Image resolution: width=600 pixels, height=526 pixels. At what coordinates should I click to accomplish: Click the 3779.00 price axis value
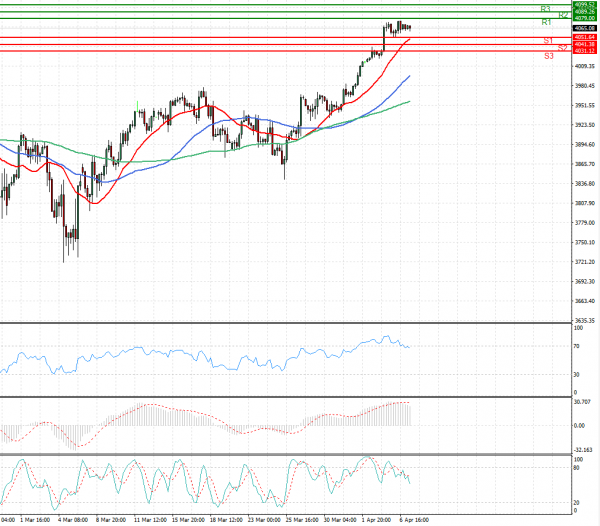pos(585,223)
